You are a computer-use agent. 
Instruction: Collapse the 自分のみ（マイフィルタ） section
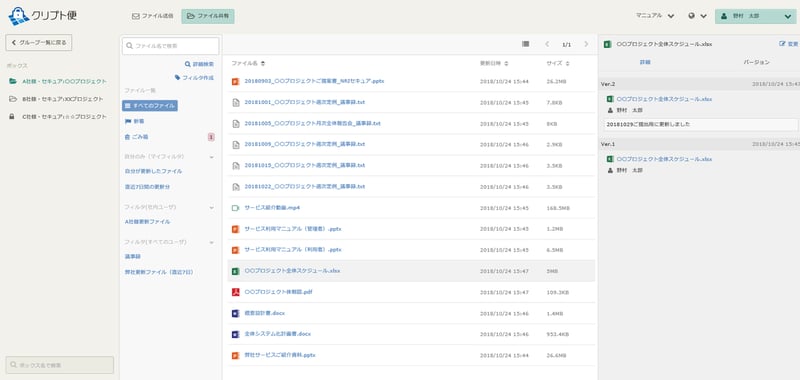click(x=212, y=157)
